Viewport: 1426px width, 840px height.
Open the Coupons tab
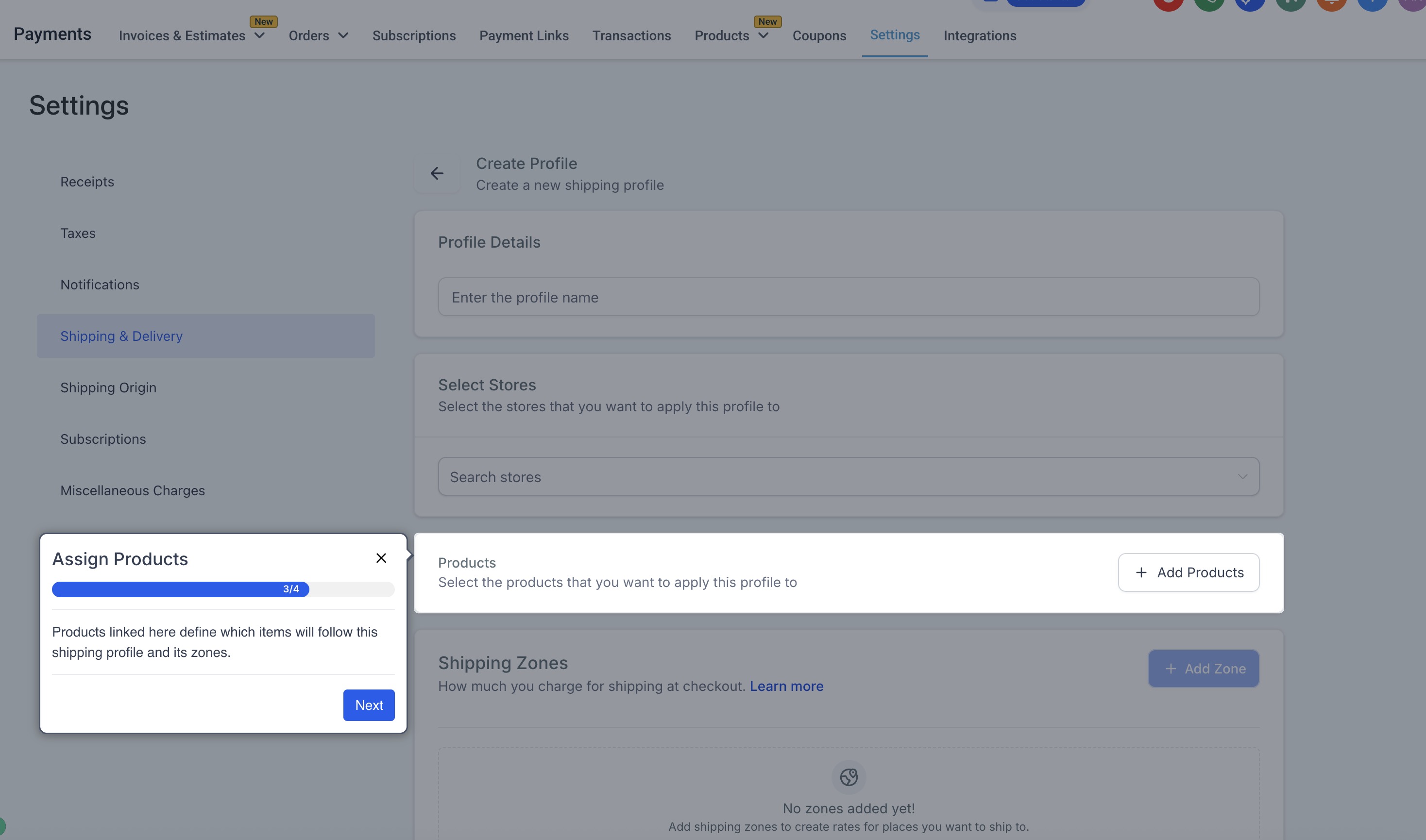(818, 35)
